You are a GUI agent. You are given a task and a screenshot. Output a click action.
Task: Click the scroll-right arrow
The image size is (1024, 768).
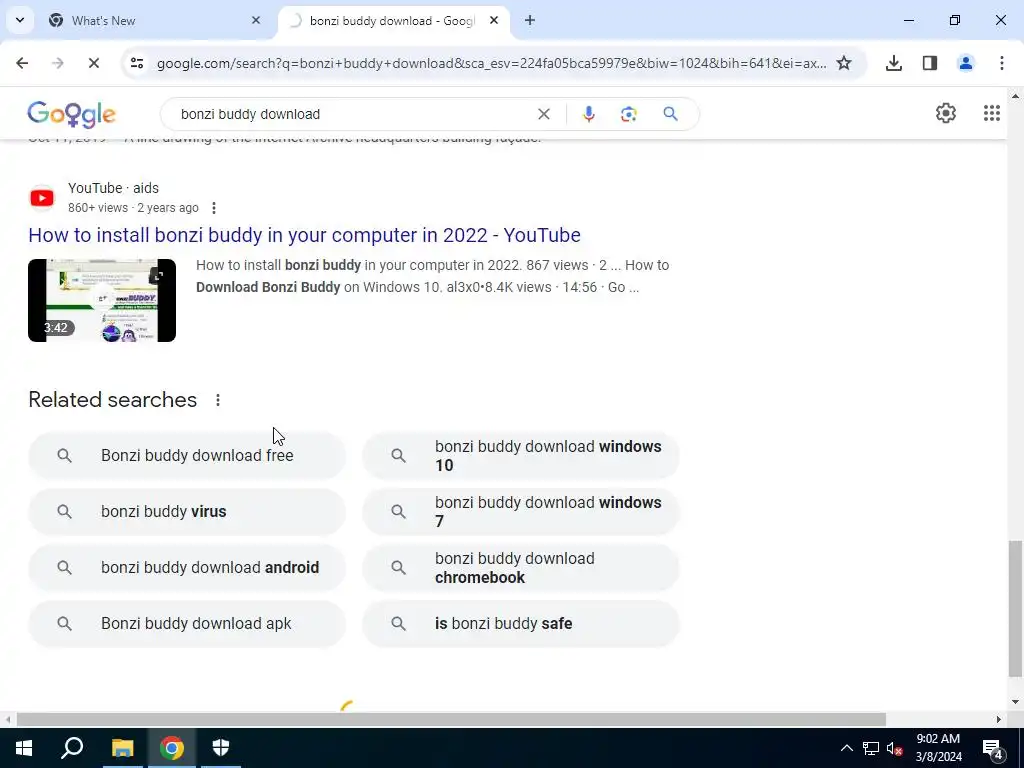999,720
